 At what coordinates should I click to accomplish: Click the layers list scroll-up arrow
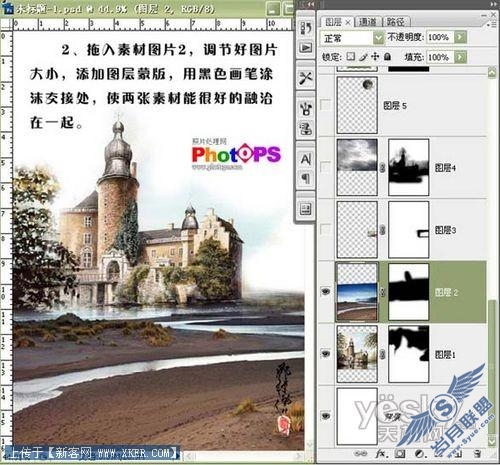pyautogui.click(x=492, y=73)
